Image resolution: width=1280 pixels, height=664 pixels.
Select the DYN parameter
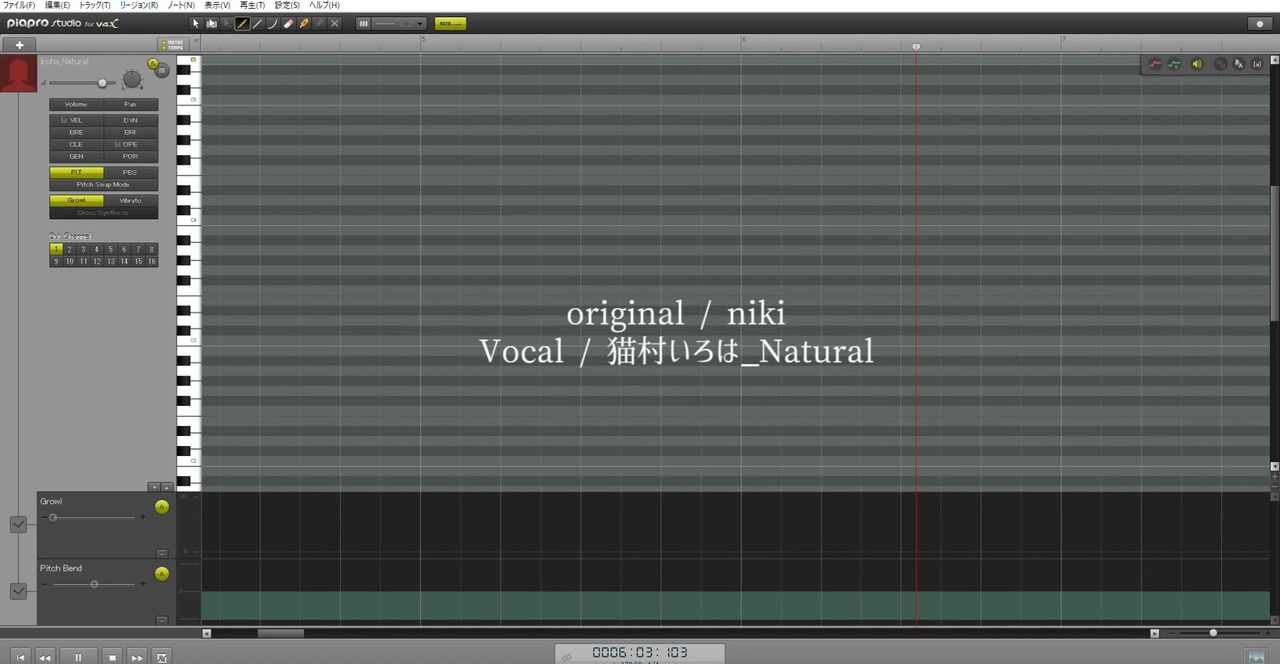coord(131,120)
